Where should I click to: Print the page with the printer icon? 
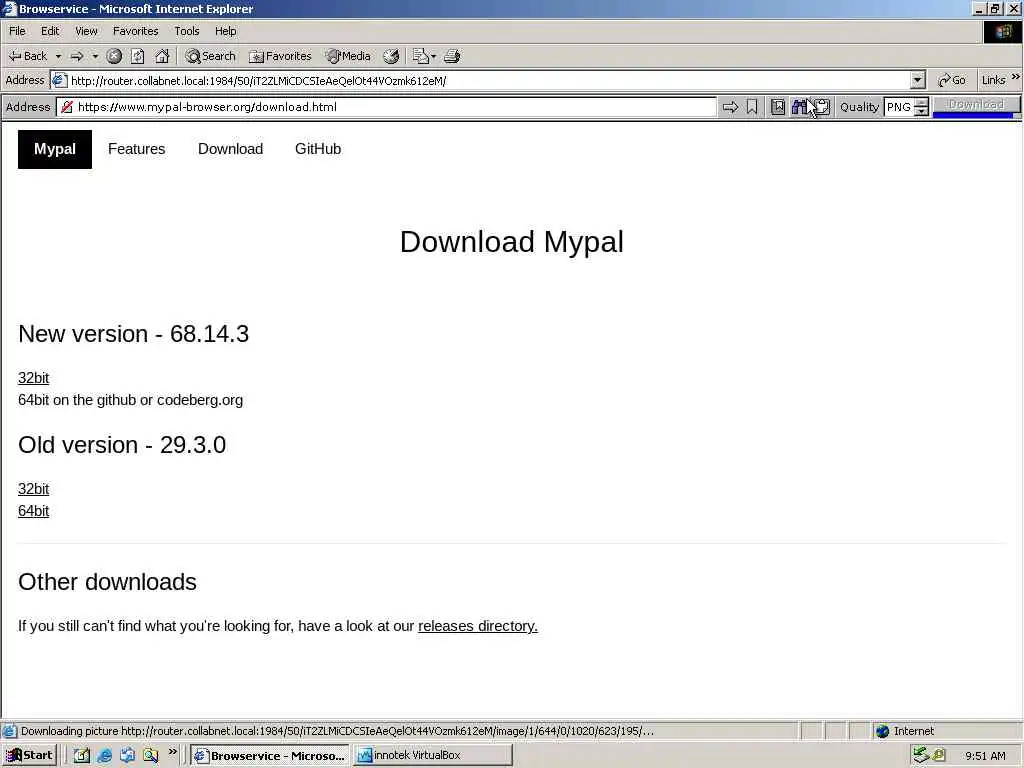pos(452,56)
